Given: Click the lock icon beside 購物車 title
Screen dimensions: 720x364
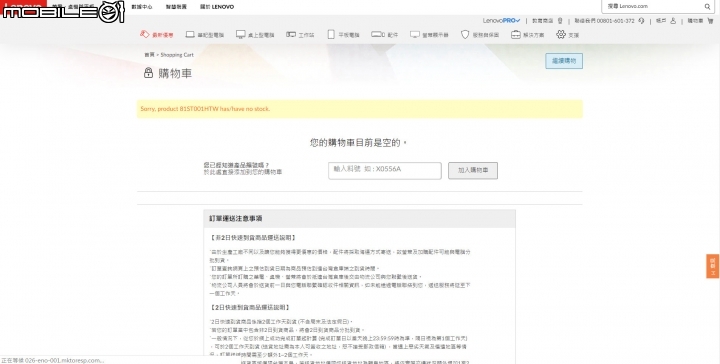Looking at the screenshot, I should click(x=148, y=73).
